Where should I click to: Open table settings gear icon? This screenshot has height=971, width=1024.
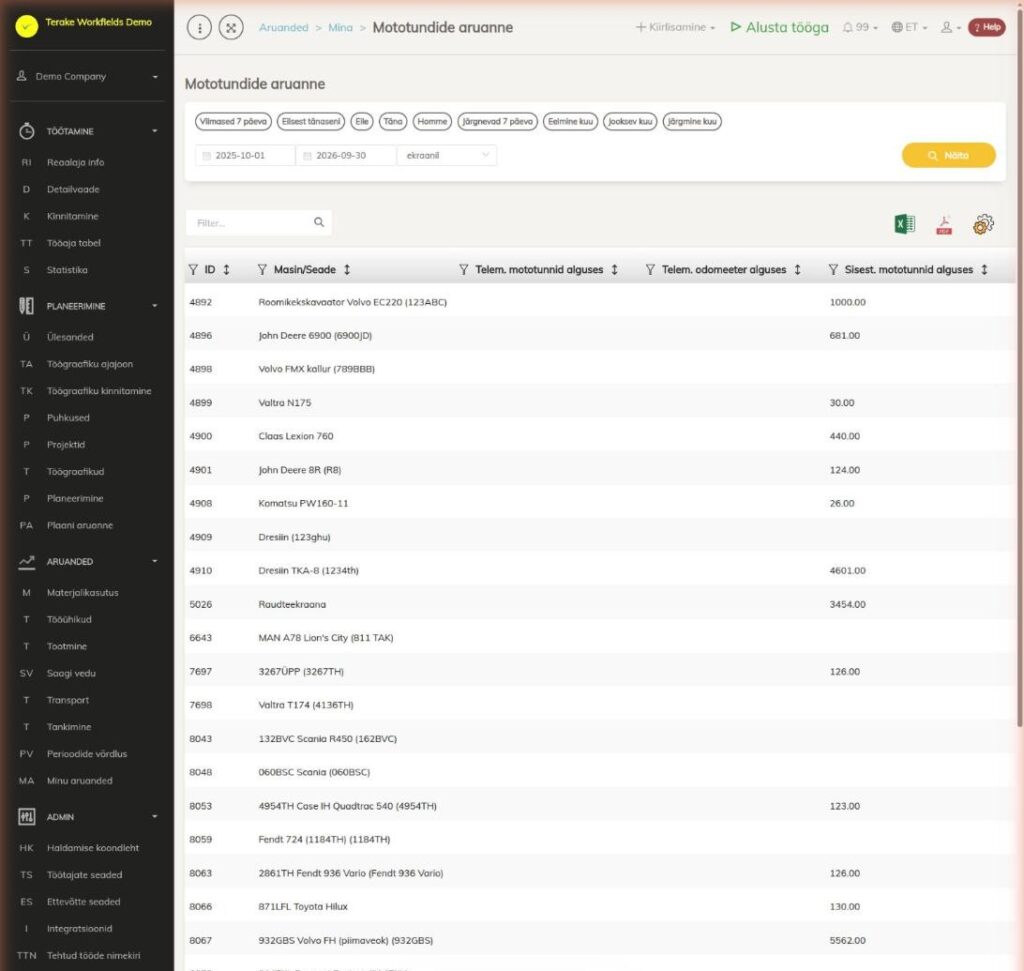(983, 224)
